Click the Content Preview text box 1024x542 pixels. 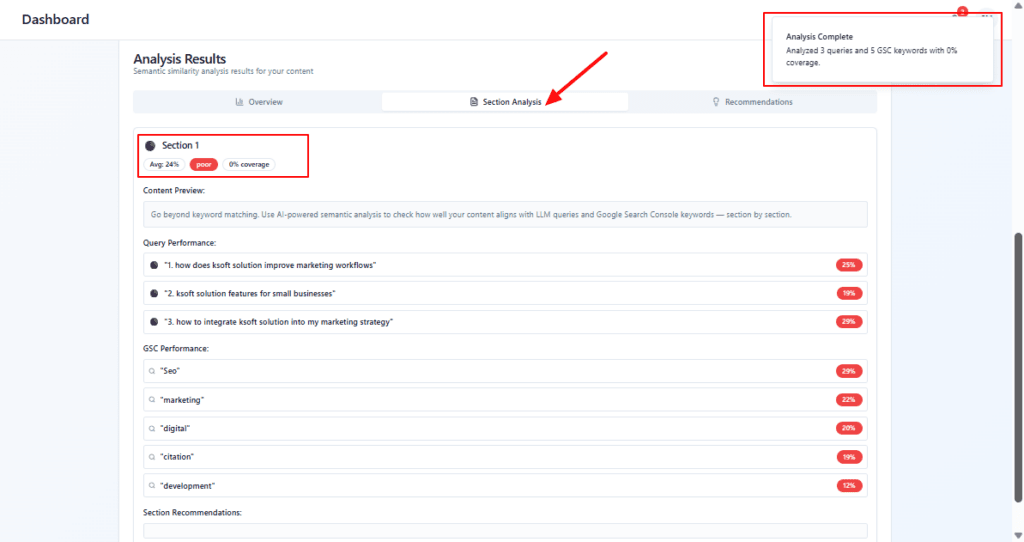click(x=505, y=214)
